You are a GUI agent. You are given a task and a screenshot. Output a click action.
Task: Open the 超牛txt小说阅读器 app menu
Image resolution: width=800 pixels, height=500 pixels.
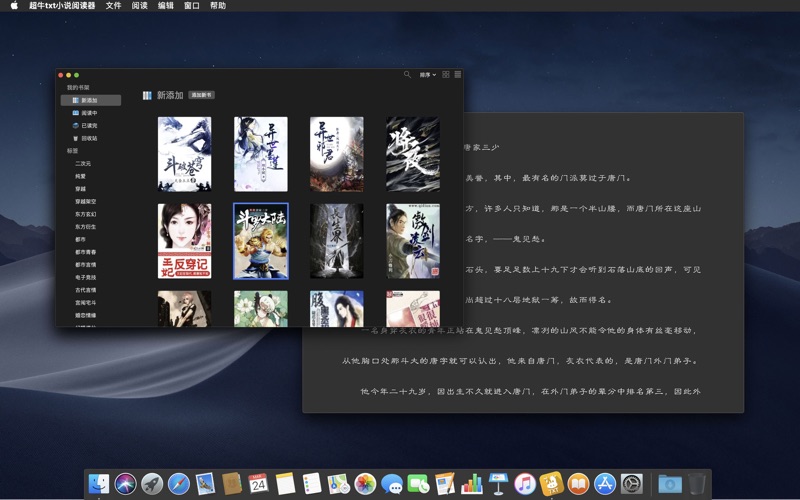pos(62,6)
